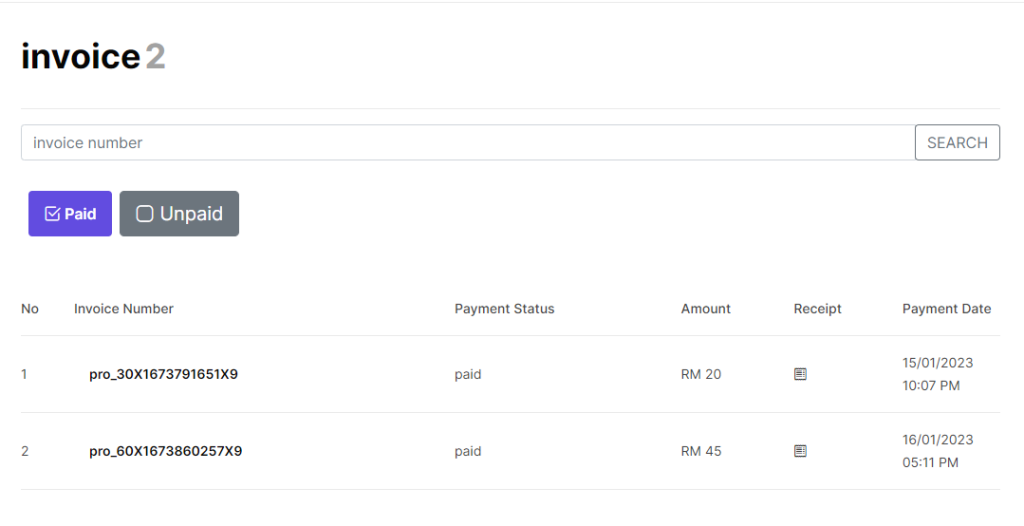This screenshot has height=526, width=1024.
Task: Click the Invoice Number column header
Action: point(123,308)
